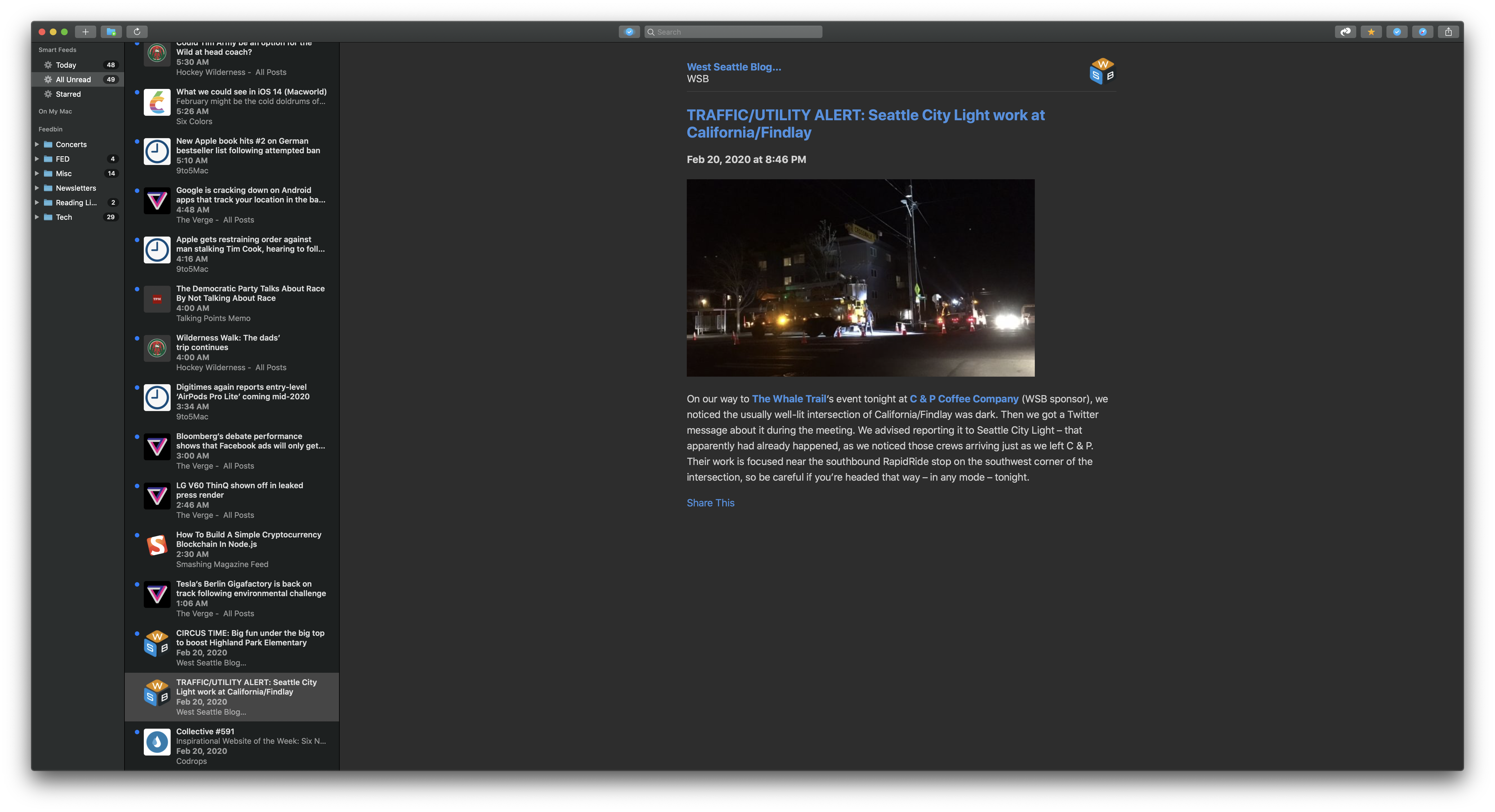Open 'What we could see in iOS 14 (Macworld)'
The width and height of the screenshot is (1495, 812).
coord(232,106)
